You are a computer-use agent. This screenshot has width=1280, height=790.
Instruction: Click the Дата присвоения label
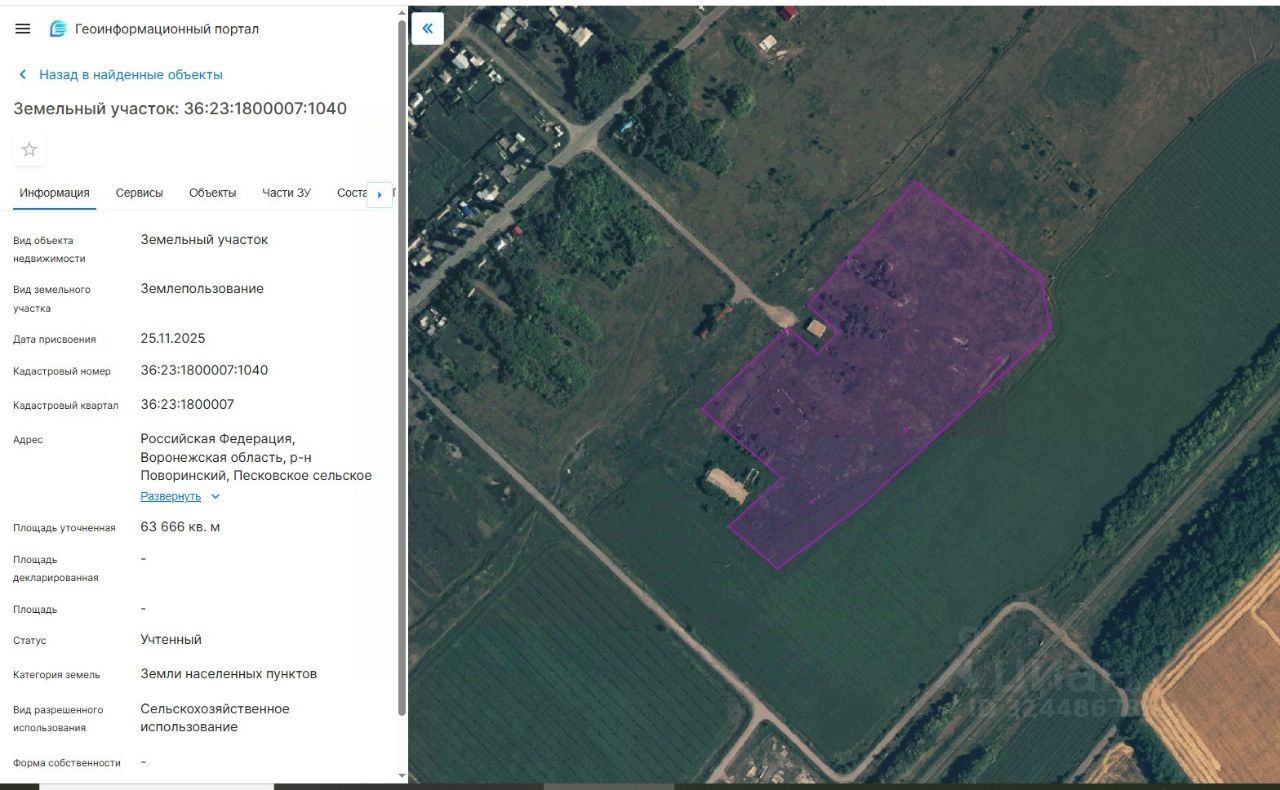(55, 339)
